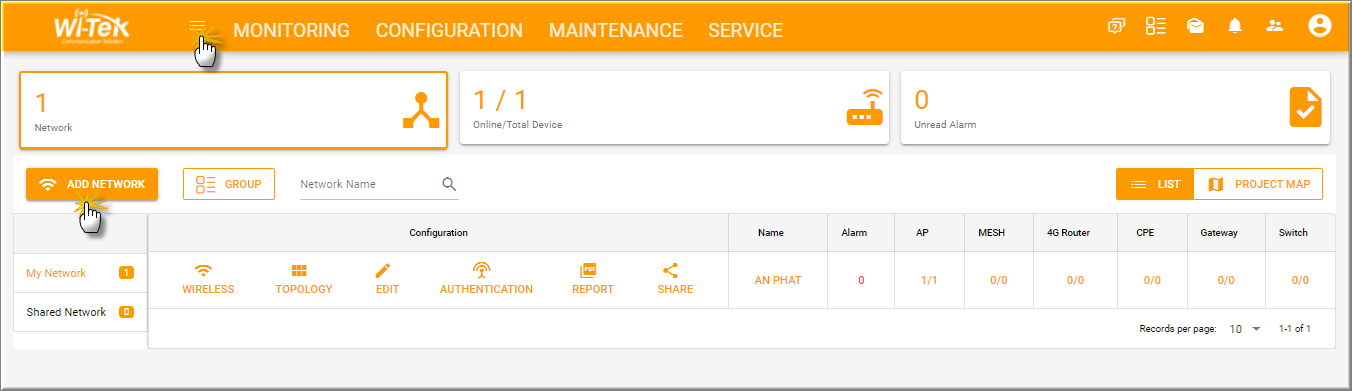Viewport: 1352px width, 391px height.
Task: Open the messages envelope icon
Action: point(1195,27)
